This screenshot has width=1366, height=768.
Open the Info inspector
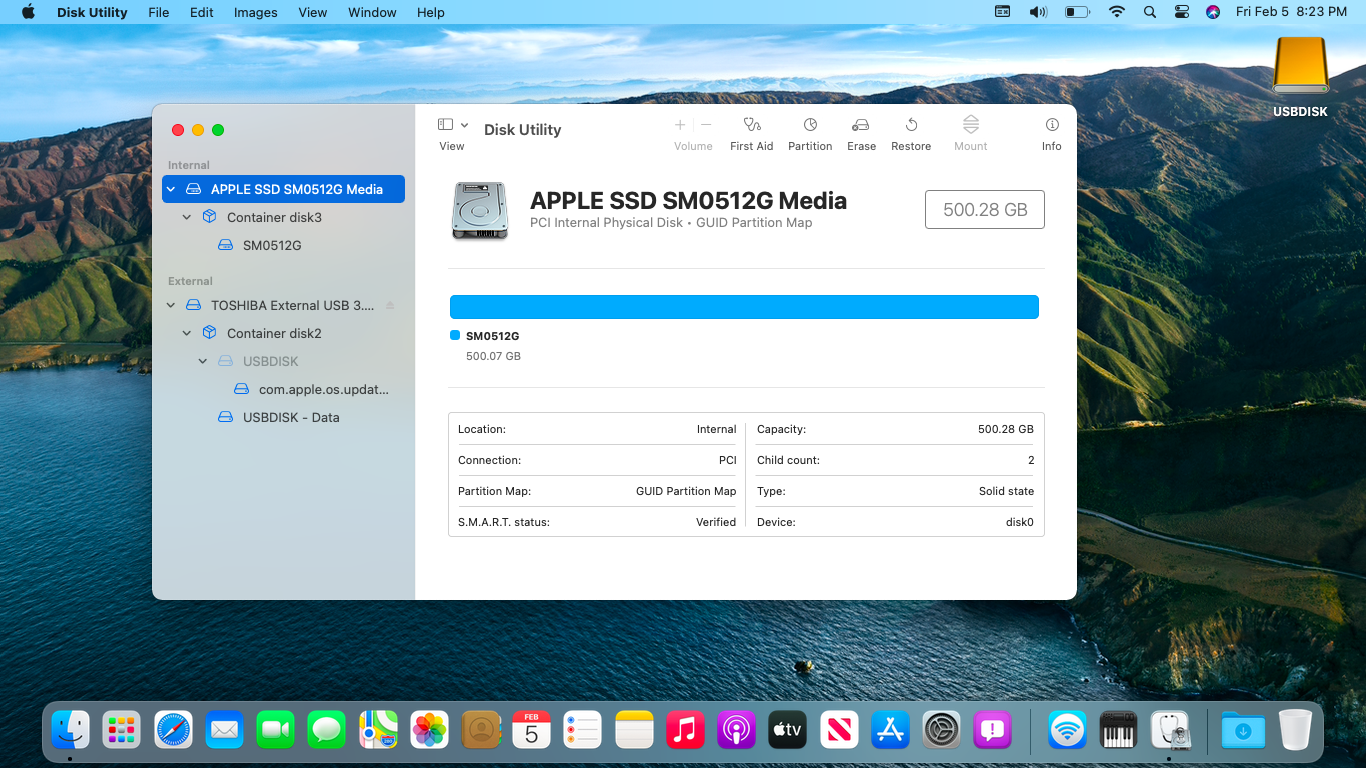click(x=1052, y=125)
